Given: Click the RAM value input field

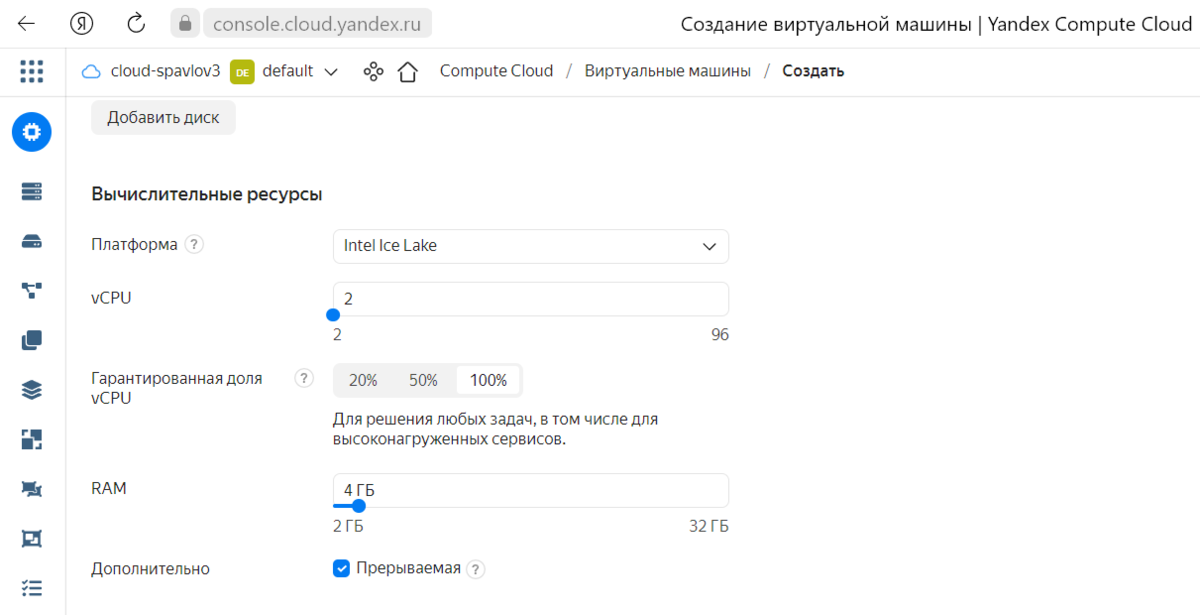Looking at the screenshot, I should 530,490.
